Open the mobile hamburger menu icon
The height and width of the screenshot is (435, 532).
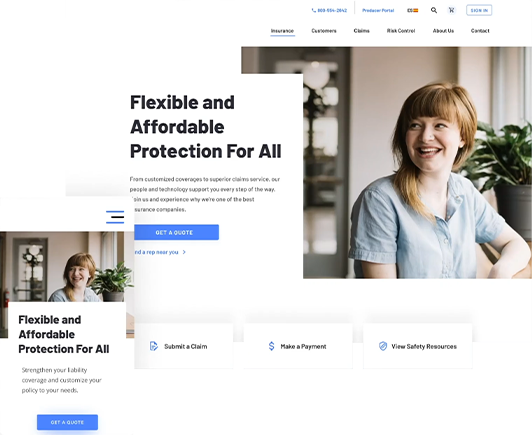point(115,217)
